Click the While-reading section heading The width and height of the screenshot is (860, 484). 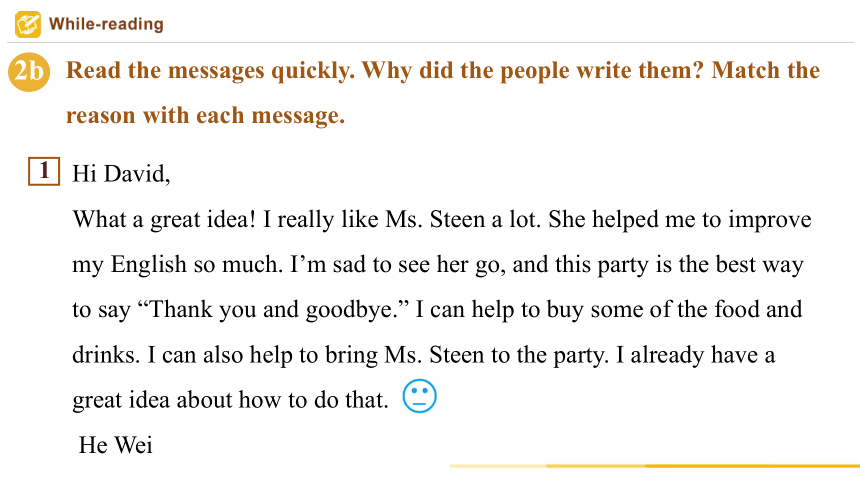(x=106, y=24)
